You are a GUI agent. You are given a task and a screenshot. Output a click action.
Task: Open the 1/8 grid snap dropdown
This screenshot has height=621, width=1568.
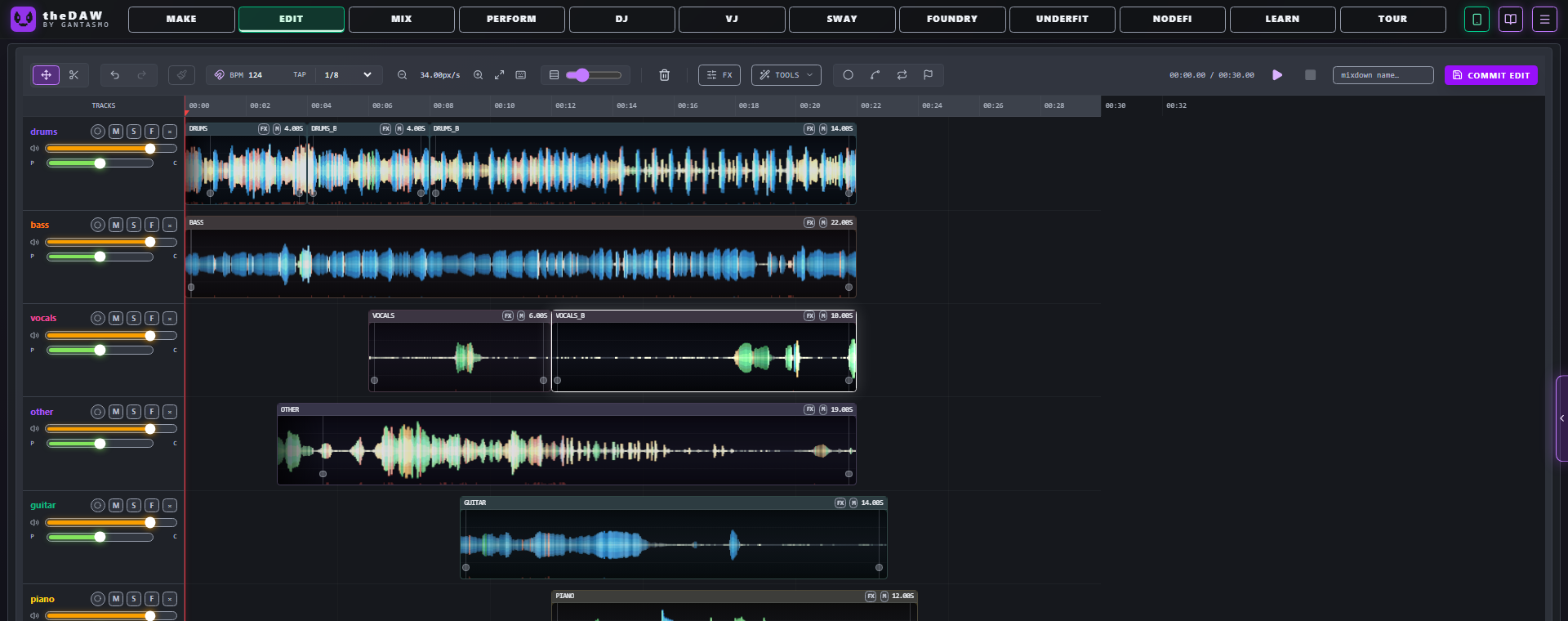[349, 75]
